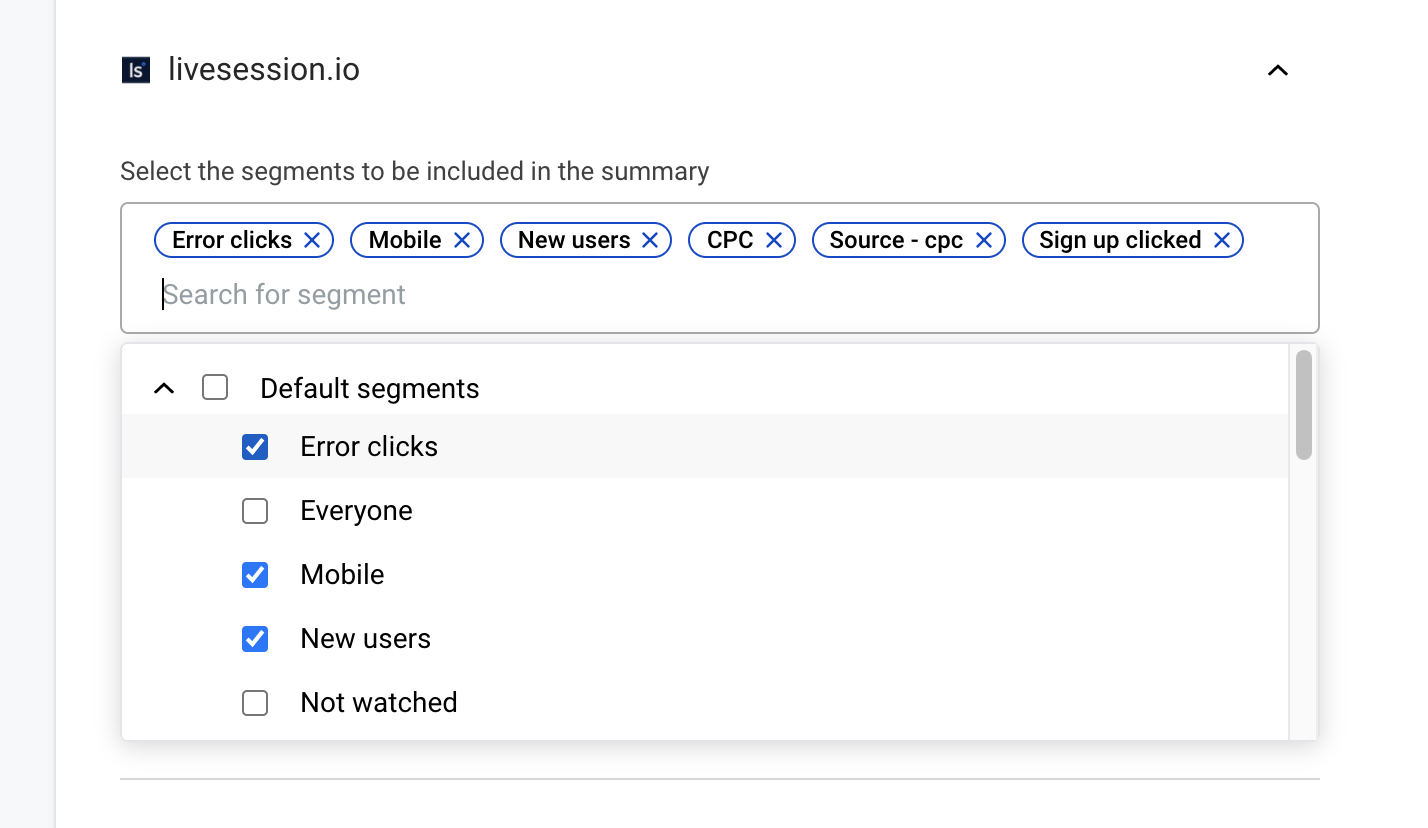Check the Everyone segment
The image size is (1428, 828).
click(x=255, y=511)
